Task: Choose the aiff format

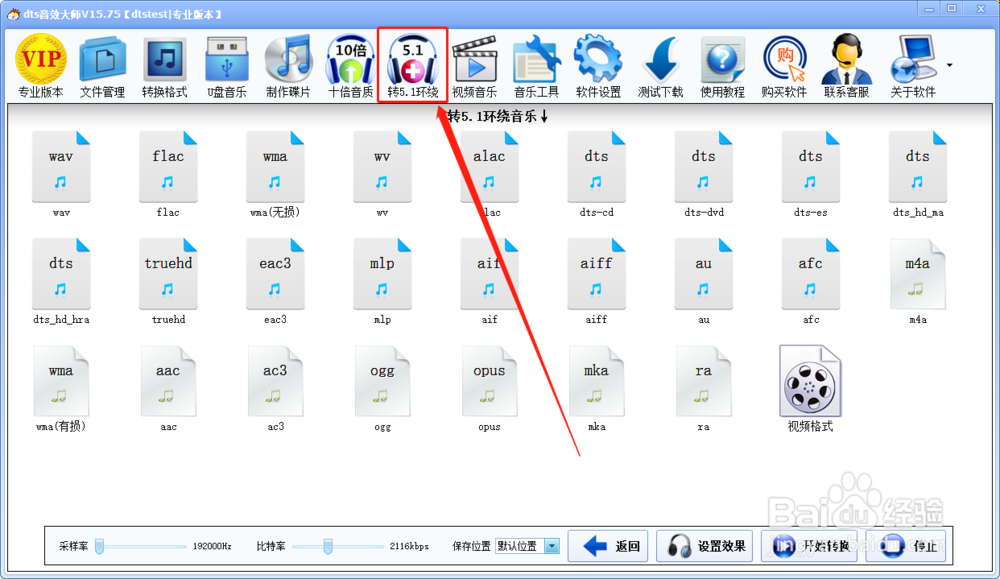Action: pyautogui.click(x=596, y=282)
